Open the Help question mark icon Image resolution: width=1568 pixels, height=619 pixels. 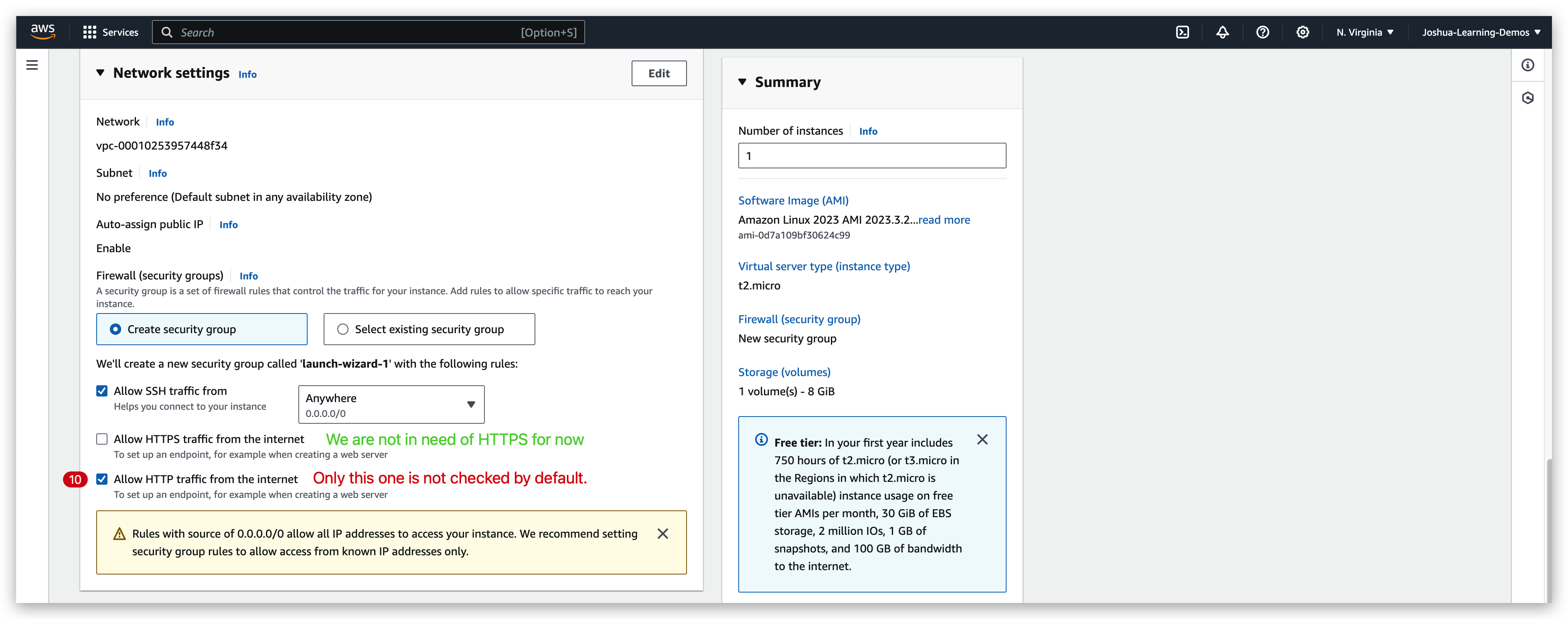[x=1262, y=32]
